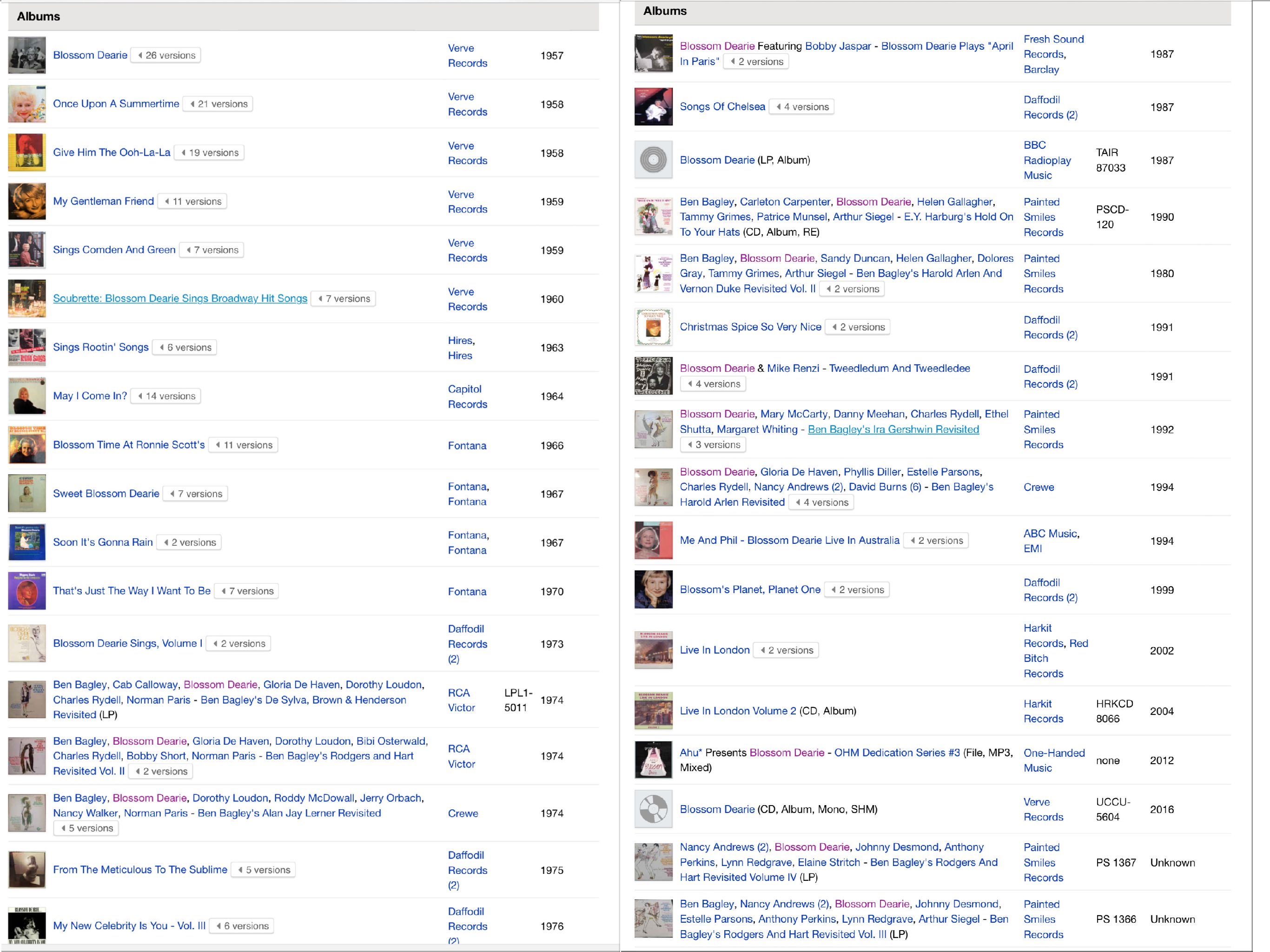Expand the 21 versions of Once Upon A Summertime

coord(218,104)
